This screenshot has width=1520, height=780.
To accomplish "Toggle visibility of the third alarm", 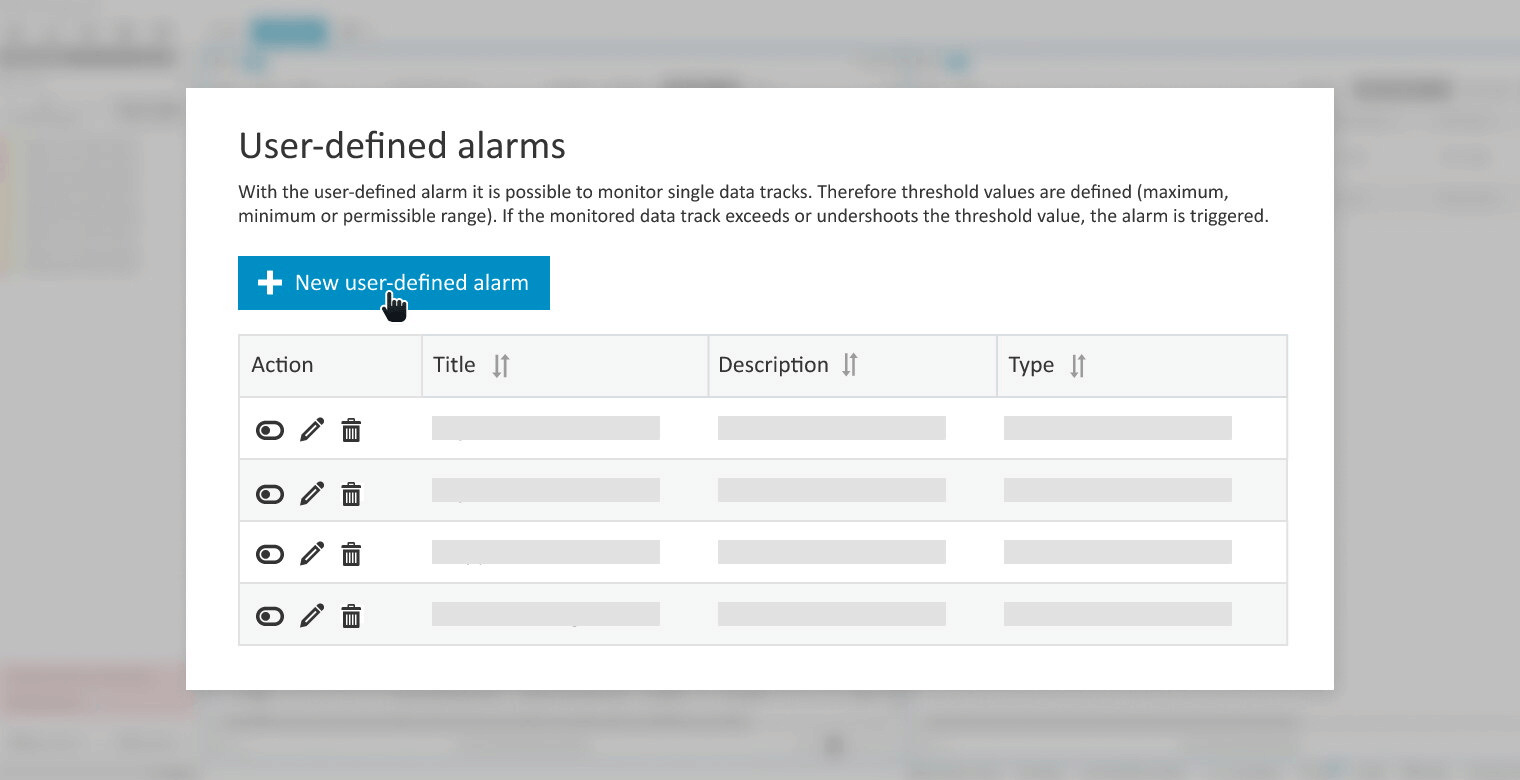I will click(x=270, y=553).
